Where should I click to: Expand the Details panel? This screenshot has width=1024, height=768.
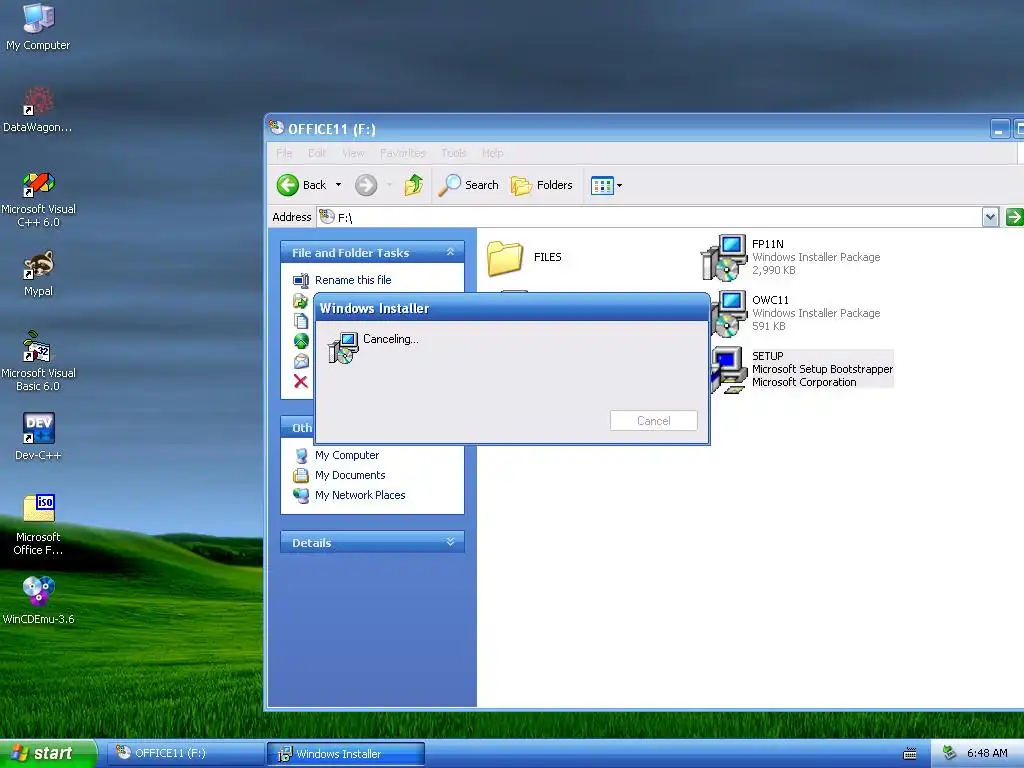(x=450, y=542)
